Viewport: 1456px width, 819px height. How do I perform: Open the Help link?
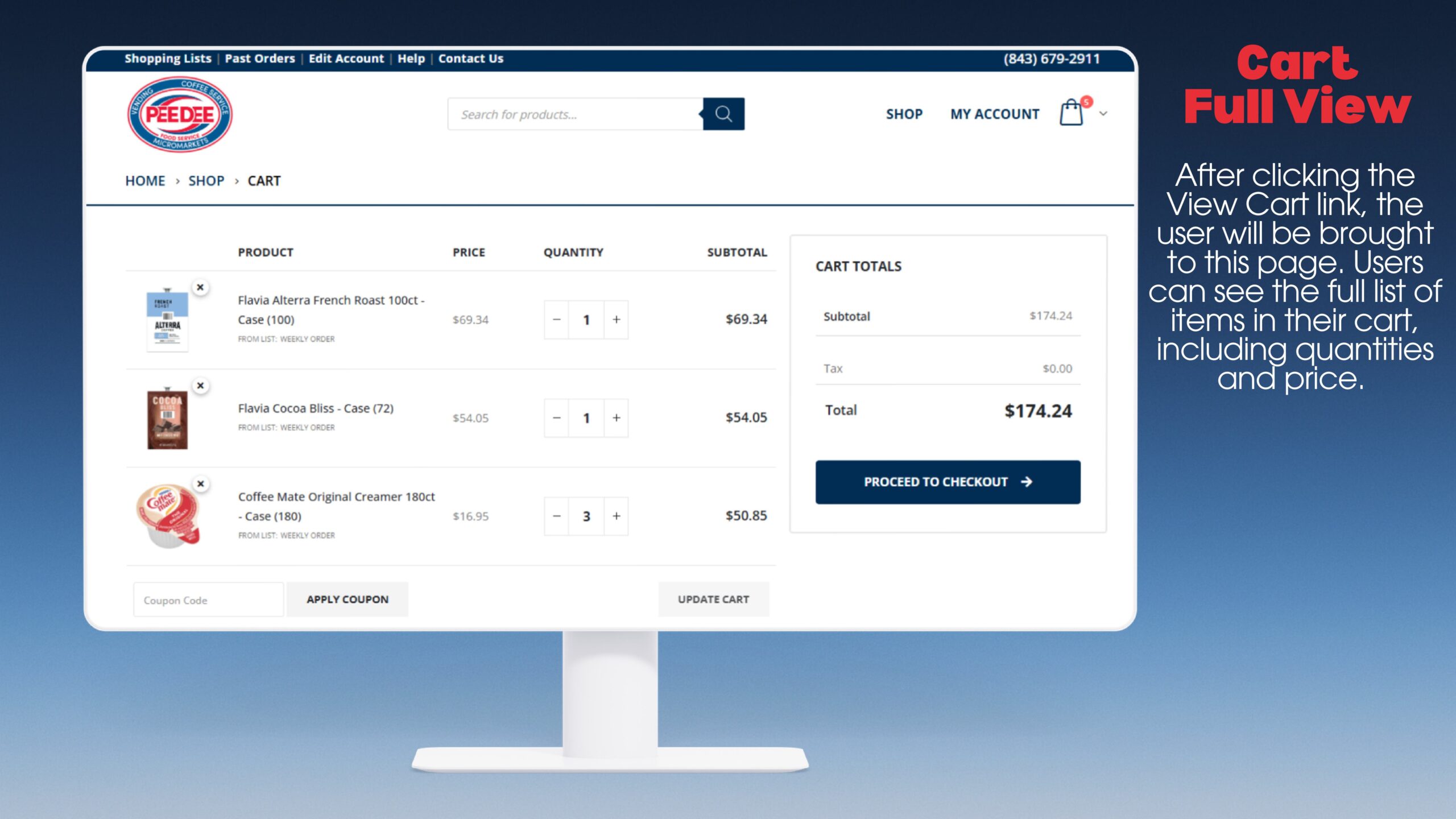(411, 59)
